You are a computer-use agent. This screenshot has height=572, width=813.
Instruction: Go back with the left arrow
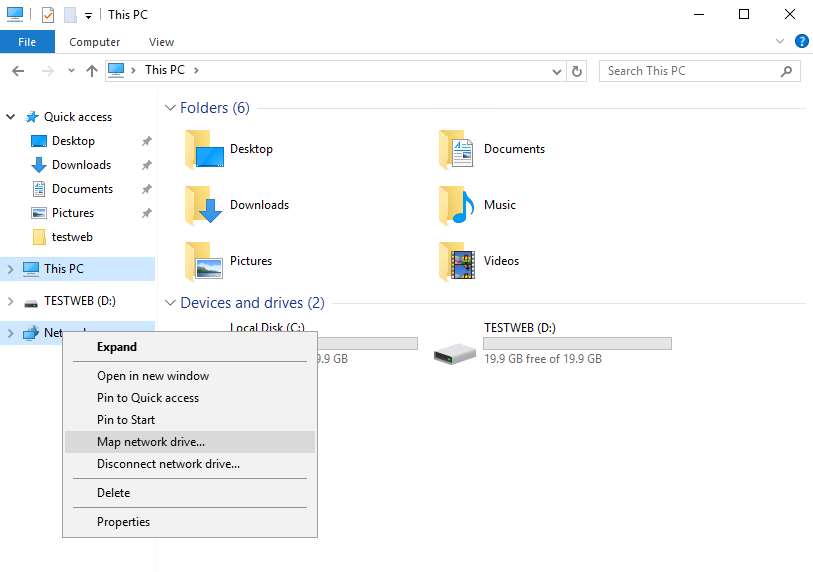click(x=18, y=71)
